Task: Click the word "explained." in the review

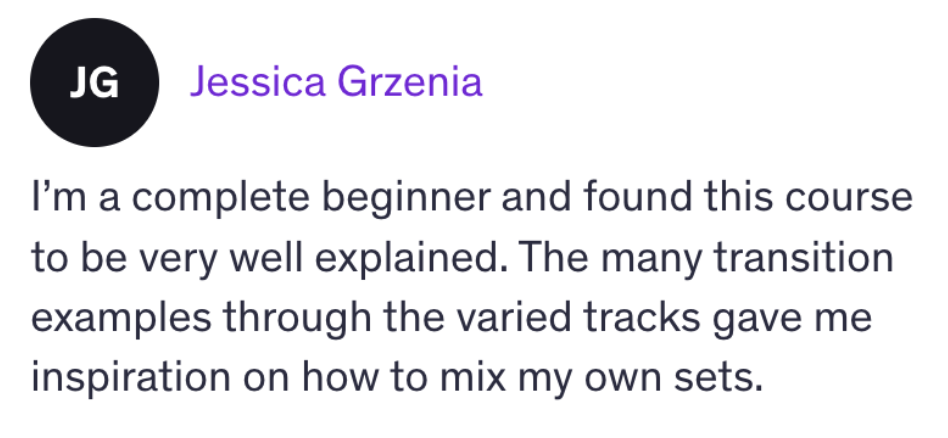Action: (411, 259)
